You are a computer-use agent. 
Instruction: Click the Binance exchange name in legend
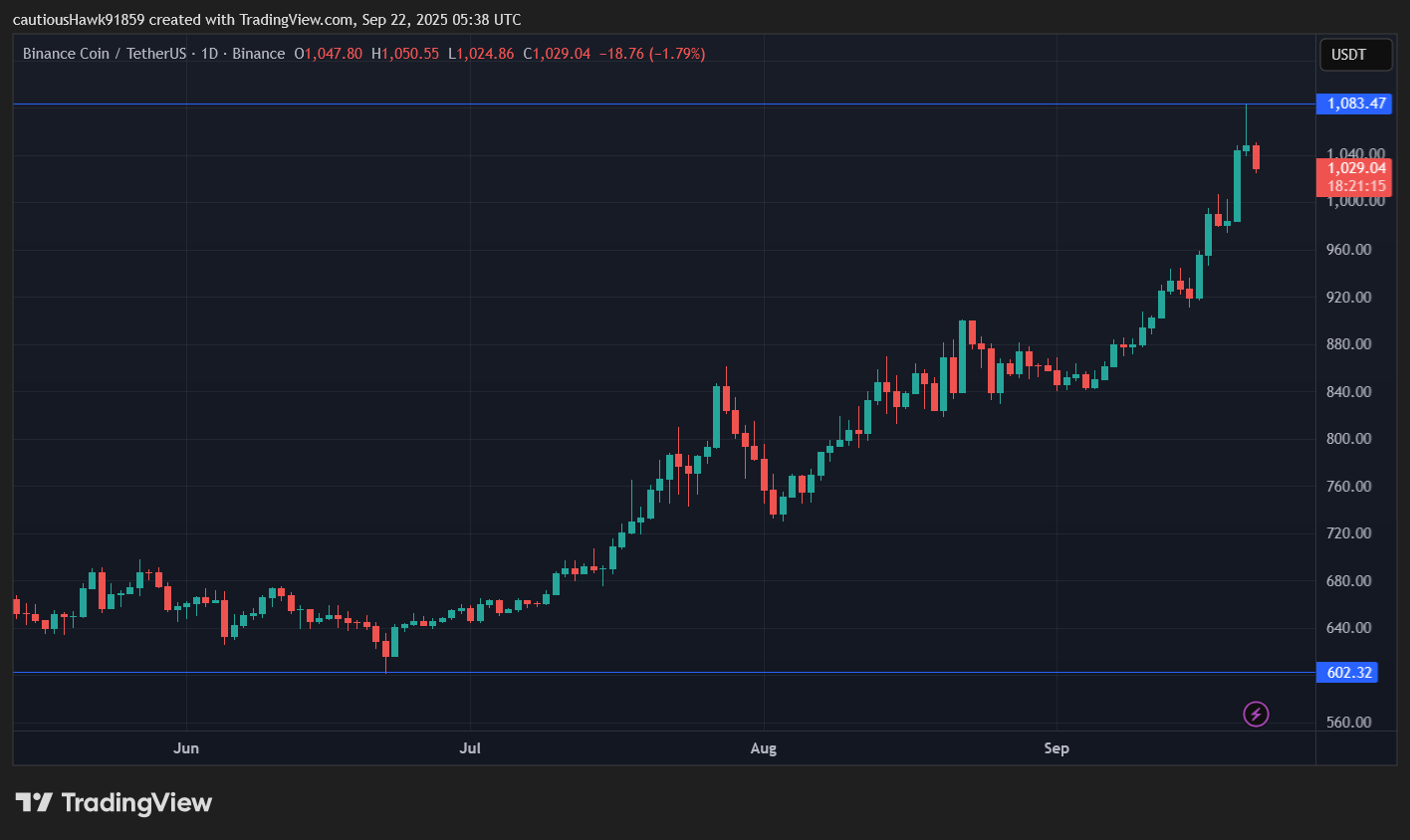point(259,54)
